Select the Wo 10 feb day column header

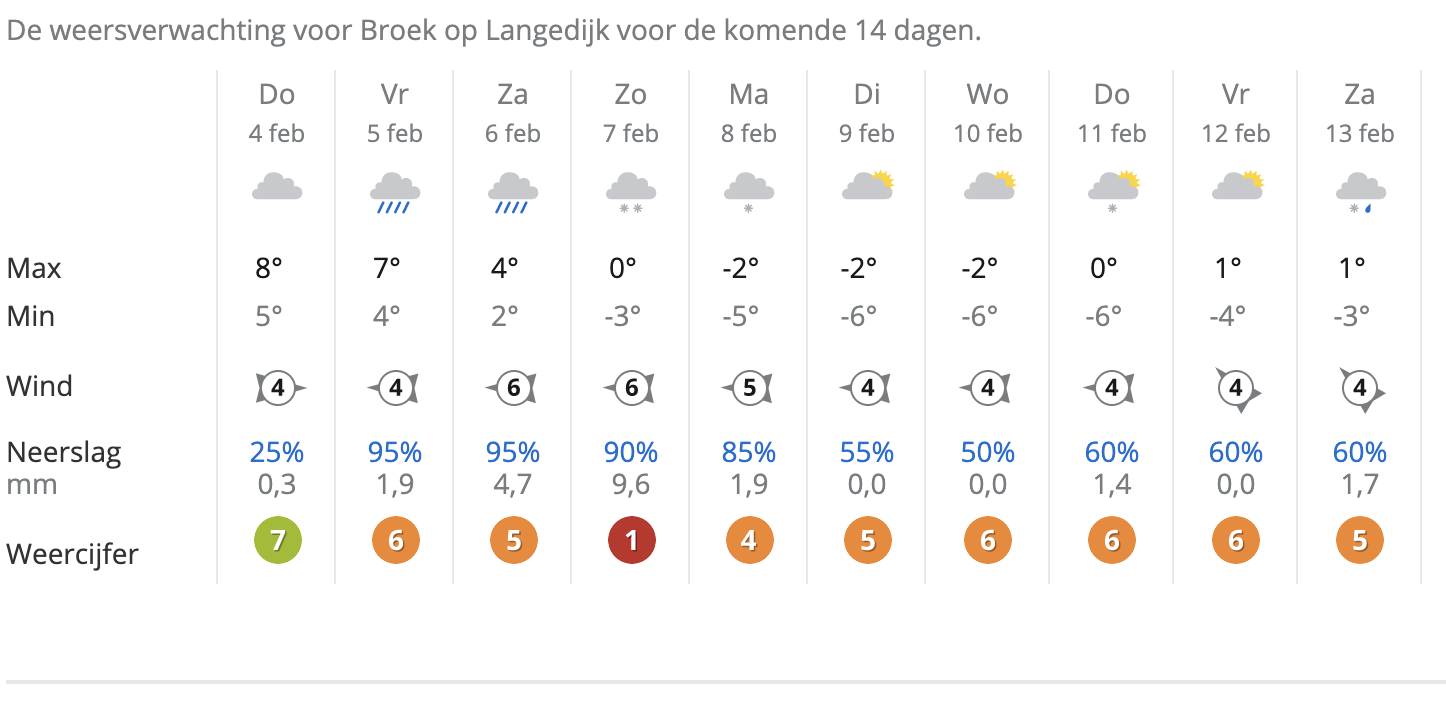click(987, 112)
